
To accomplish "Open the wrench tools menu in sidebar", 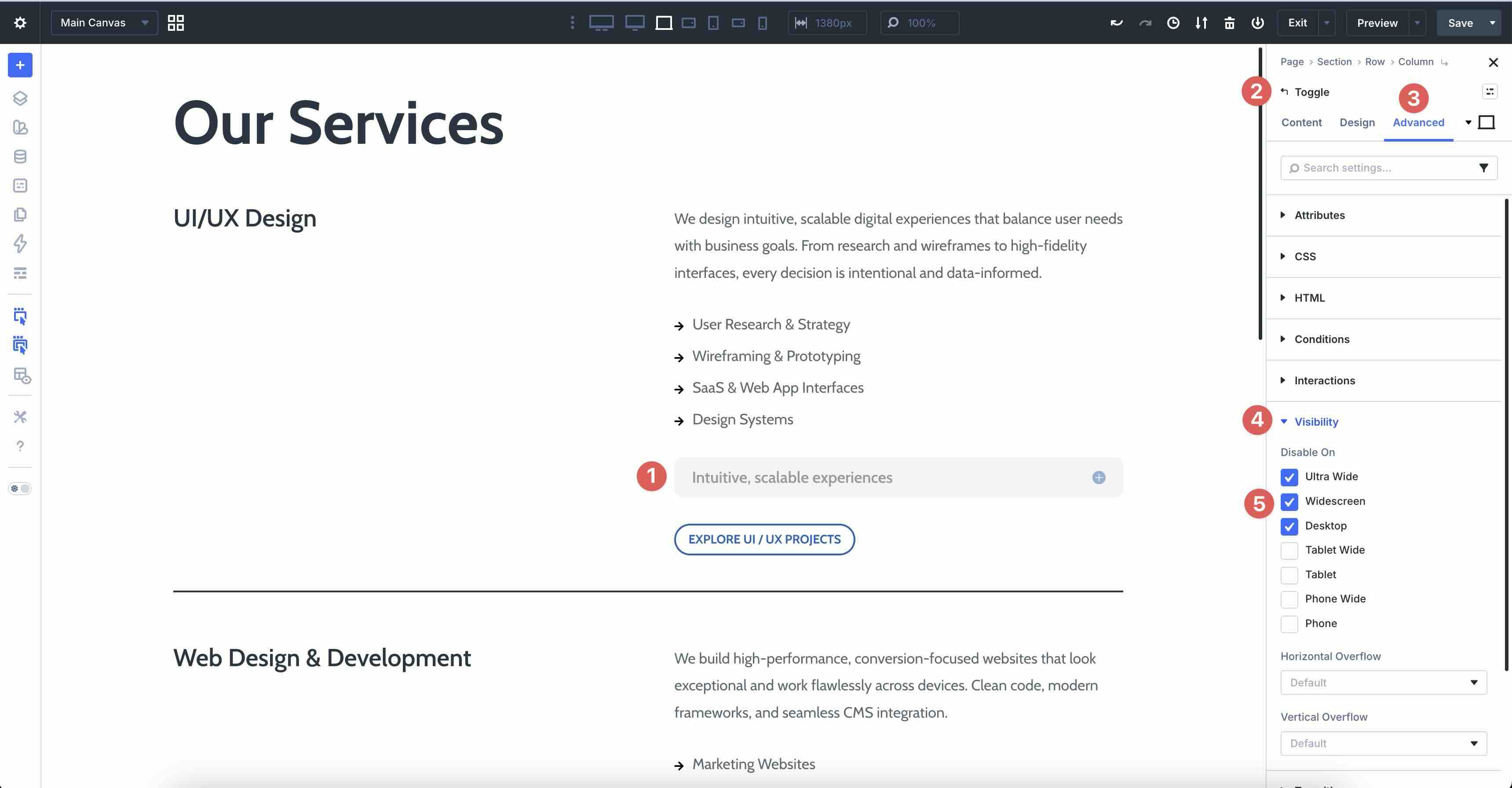I will click(19, 416).
